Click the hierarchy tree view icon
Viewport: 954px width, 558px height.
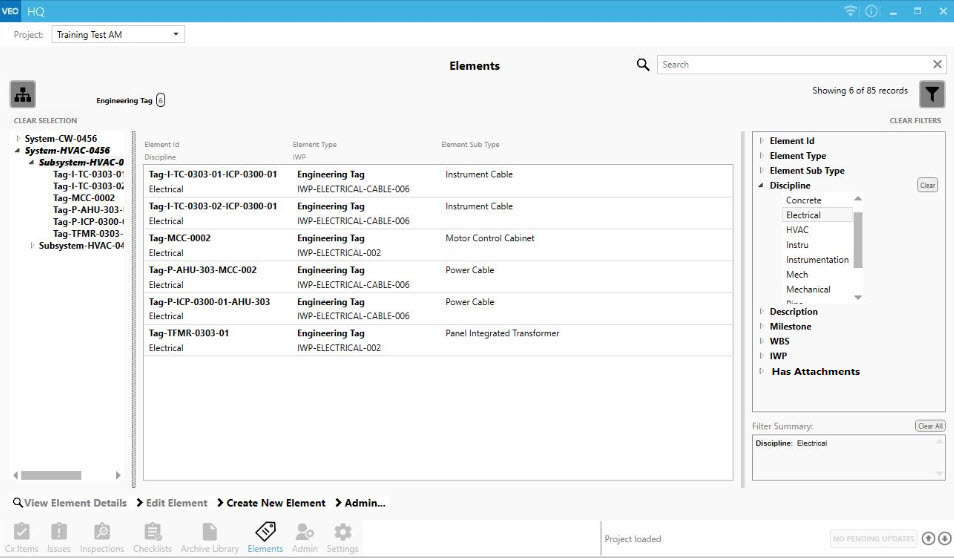tap(23, 94)
